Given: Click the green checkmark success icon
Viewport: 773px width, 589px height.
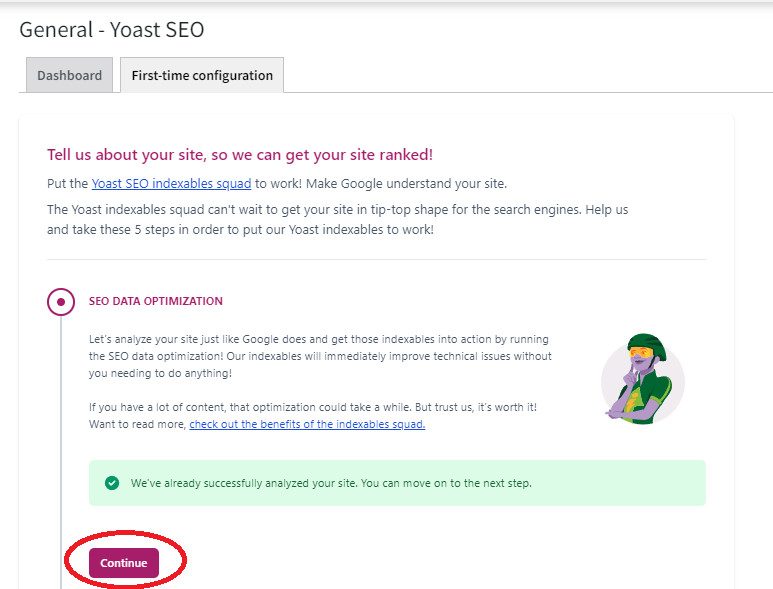Looking at the screenshot, I should [x=112, y=483].
